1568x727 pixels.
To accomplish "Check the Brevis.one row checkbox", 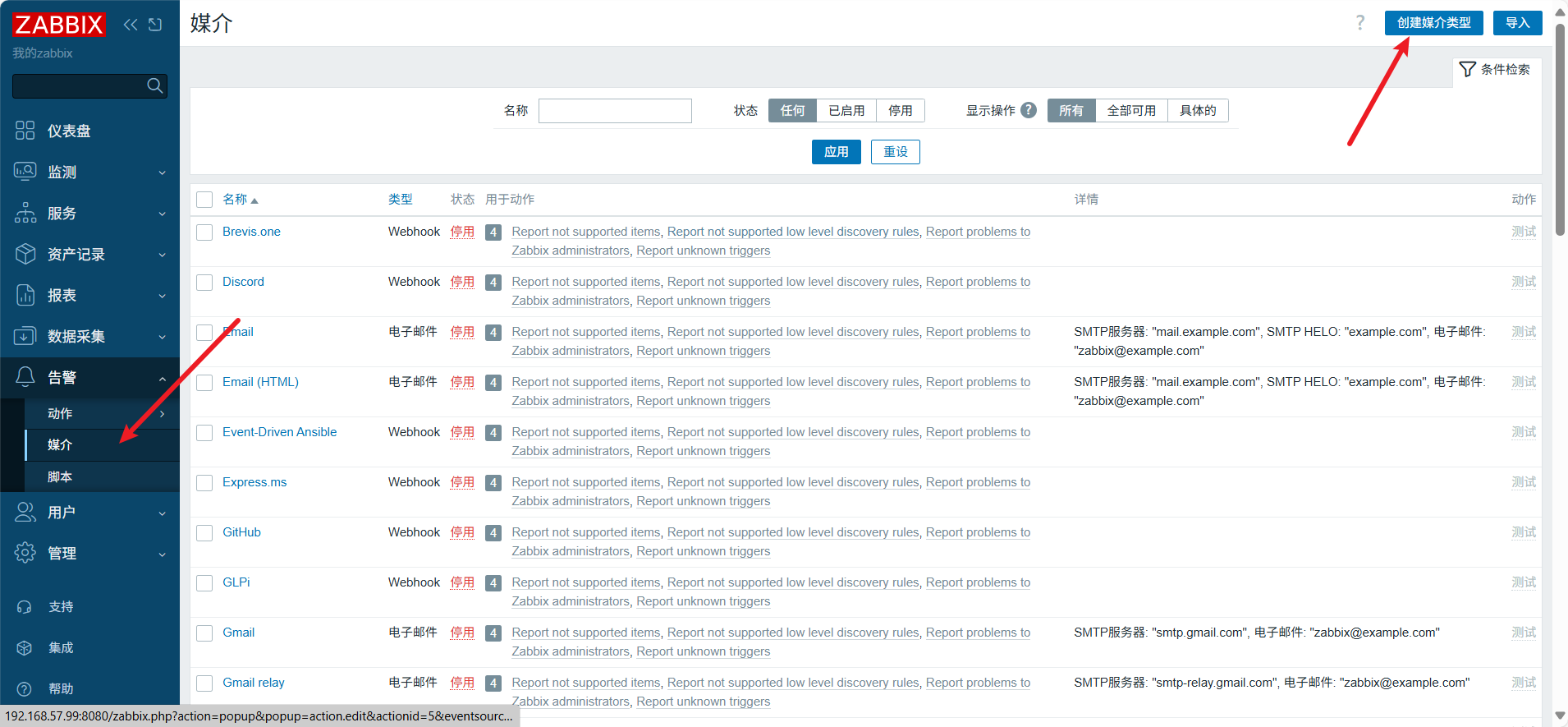I will 204,232.
